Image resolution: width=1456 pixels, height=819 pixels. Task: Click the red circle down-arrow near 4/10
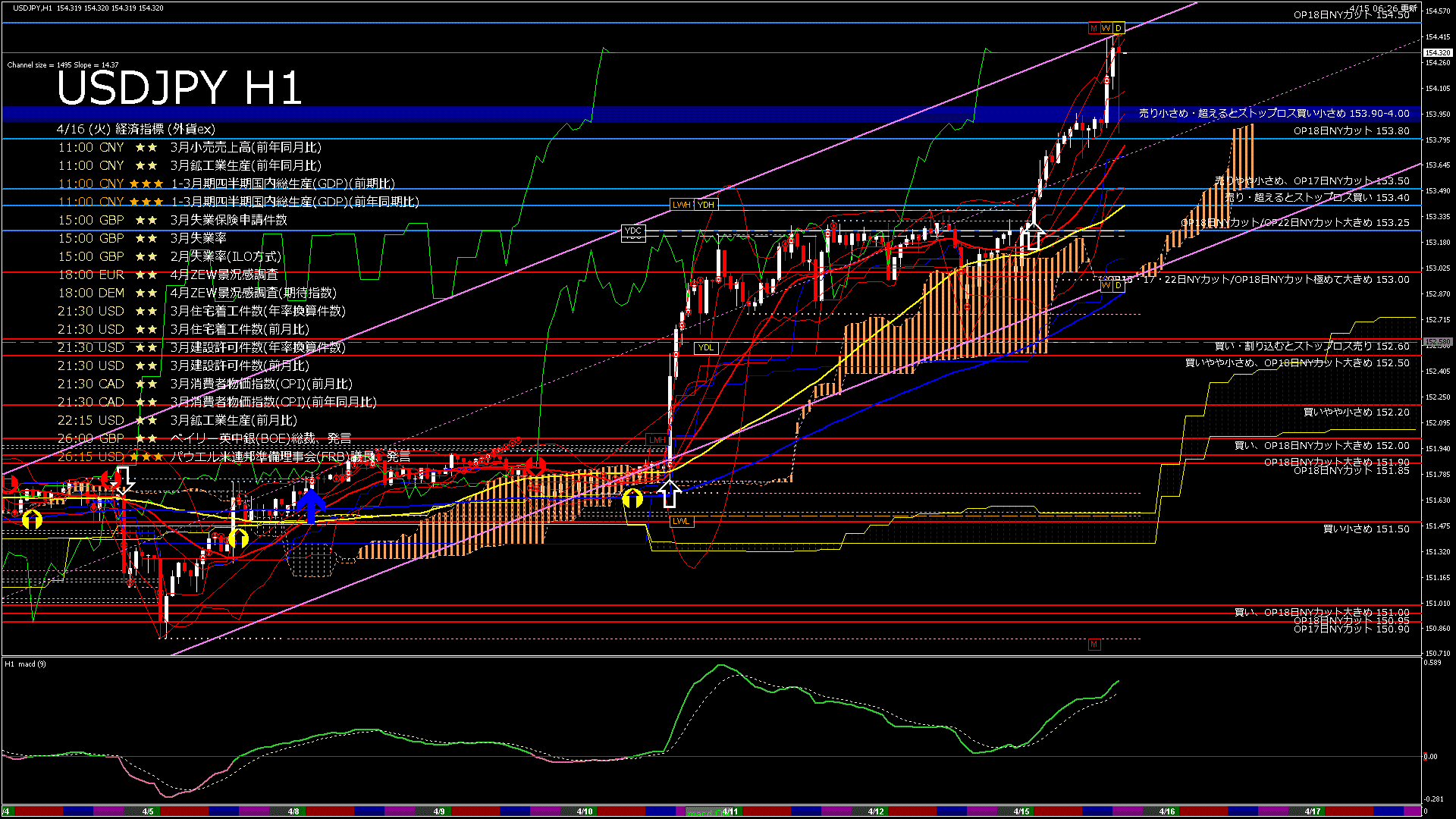535,466
